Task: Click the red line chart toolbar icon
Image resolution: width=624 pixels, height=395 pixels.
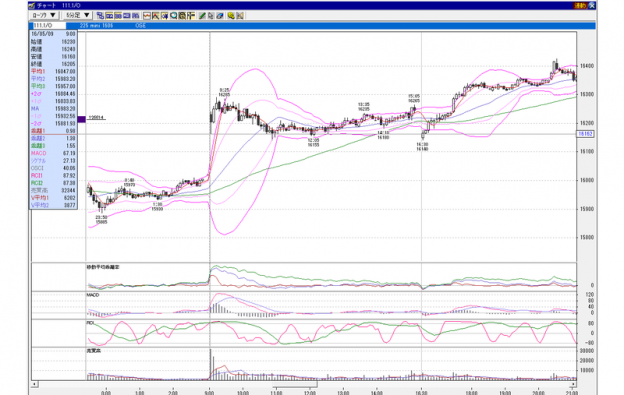Action: click(147, 16)
